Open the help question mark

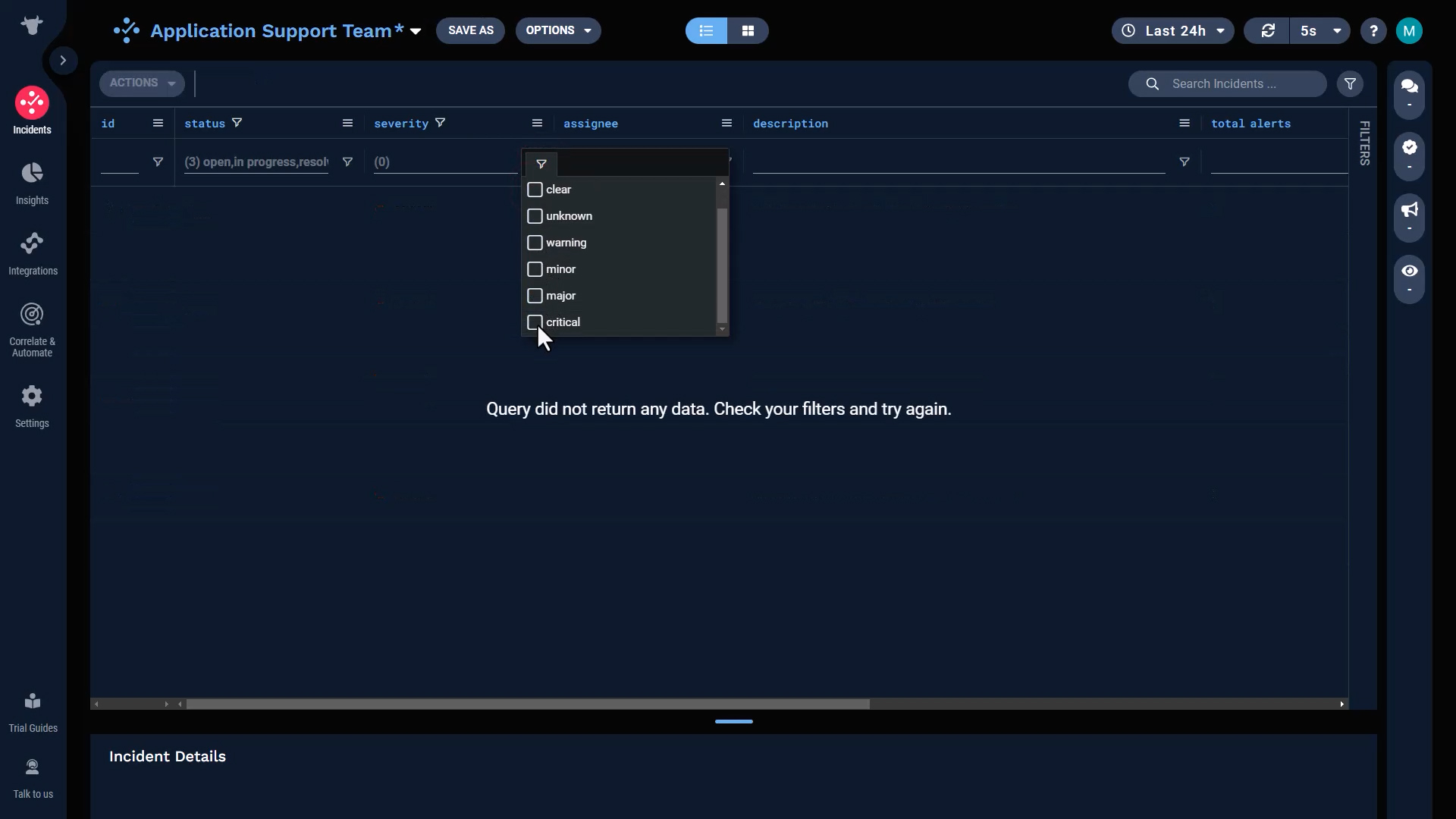[x=1373, y=30]
